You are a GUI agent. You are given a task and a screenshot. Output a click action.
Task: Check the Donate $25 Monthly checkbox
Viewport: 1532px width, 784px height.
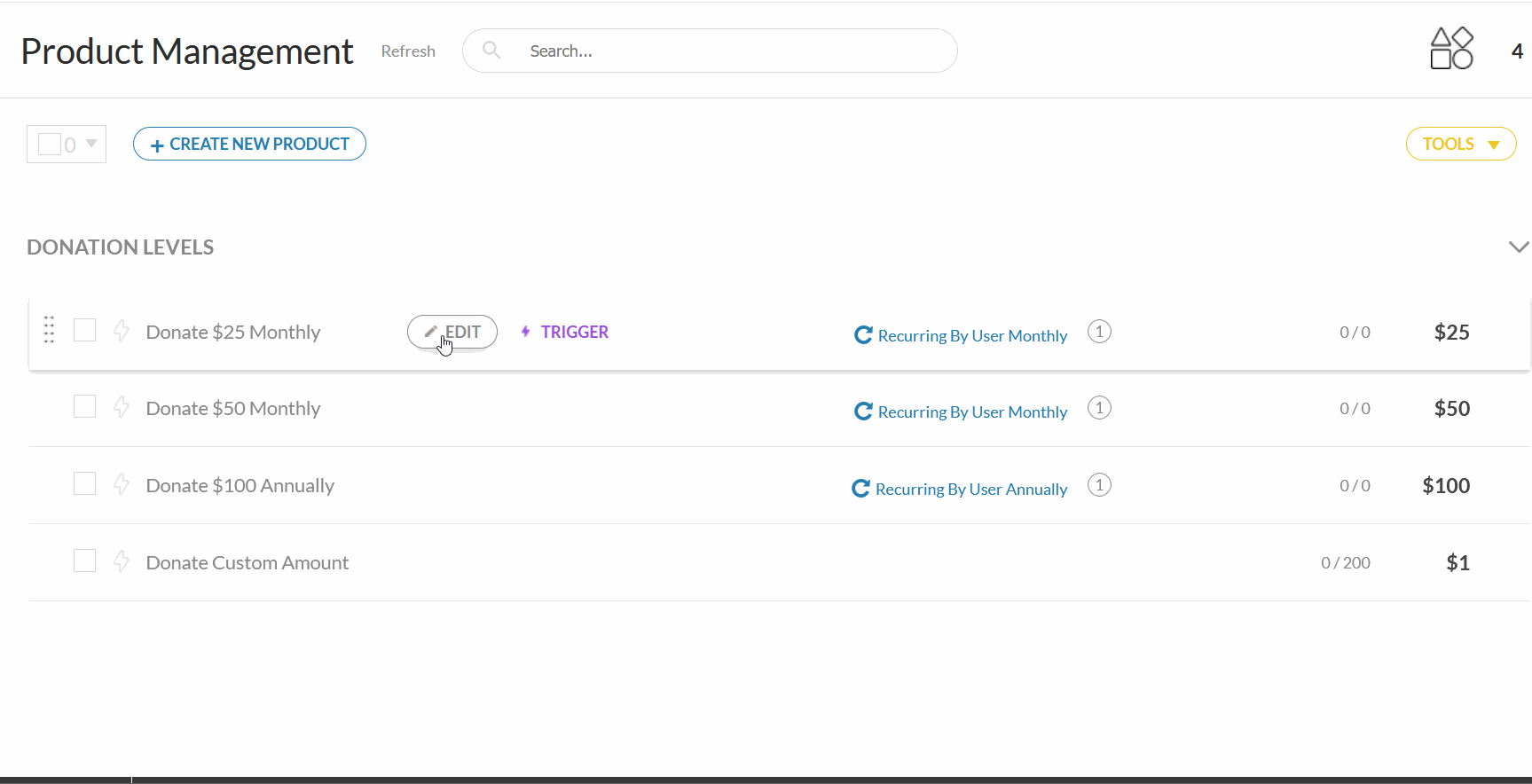tap(84, 330)
